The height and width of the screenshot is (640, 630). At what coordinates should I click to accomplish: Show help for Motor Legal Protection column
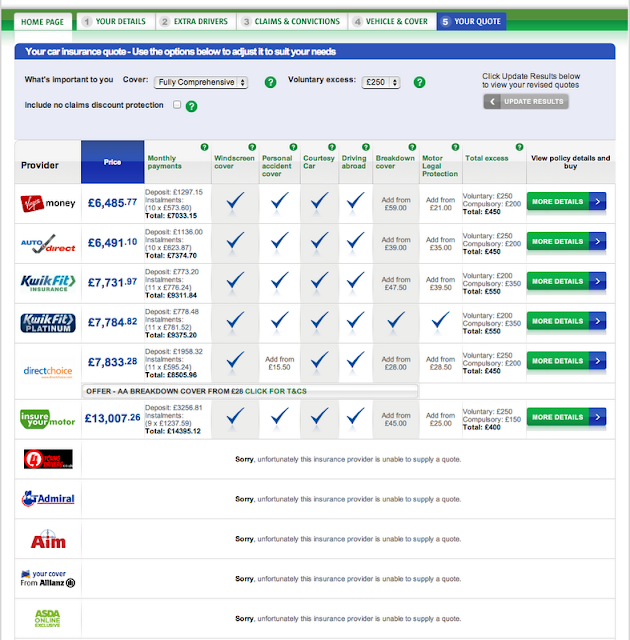(455, 147)
